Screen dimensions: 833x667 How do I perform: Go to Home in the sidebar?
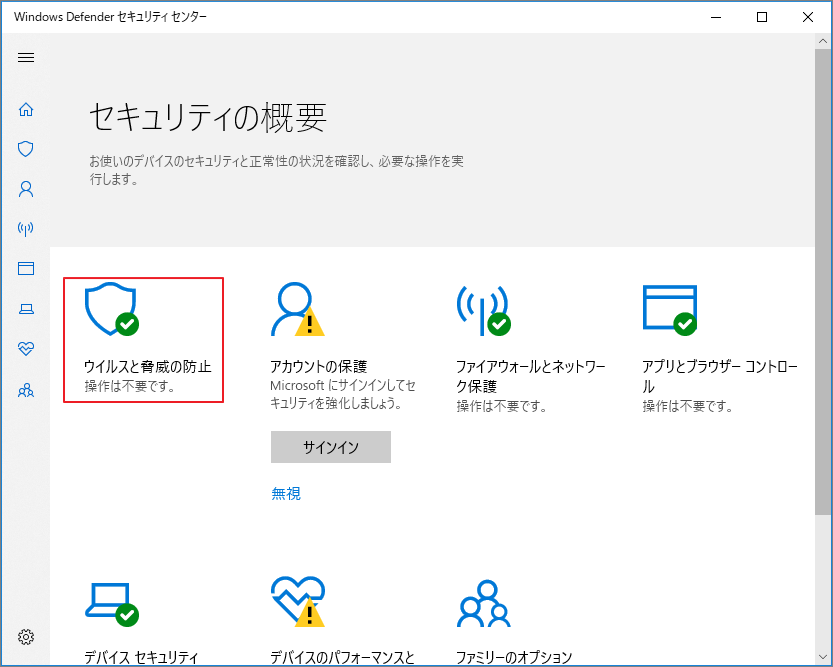pos(26,109)
